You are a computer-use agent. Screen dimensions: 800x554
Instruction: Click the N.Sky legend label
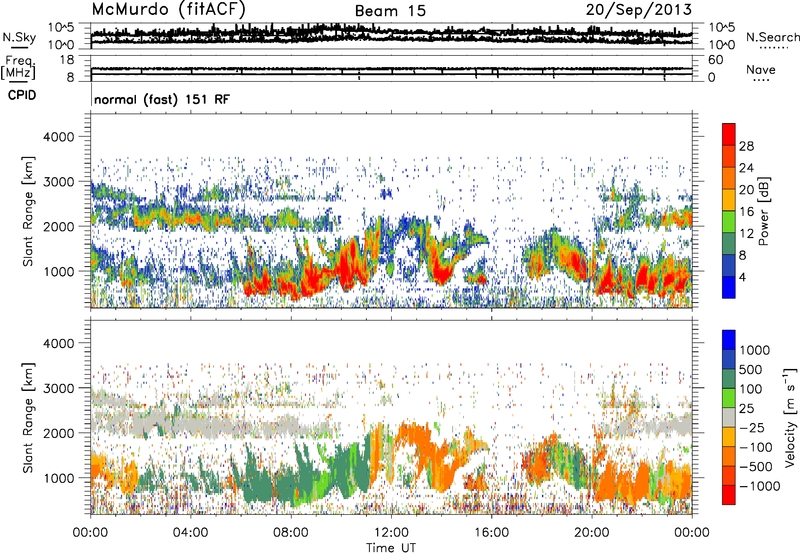tap(19, 37)
